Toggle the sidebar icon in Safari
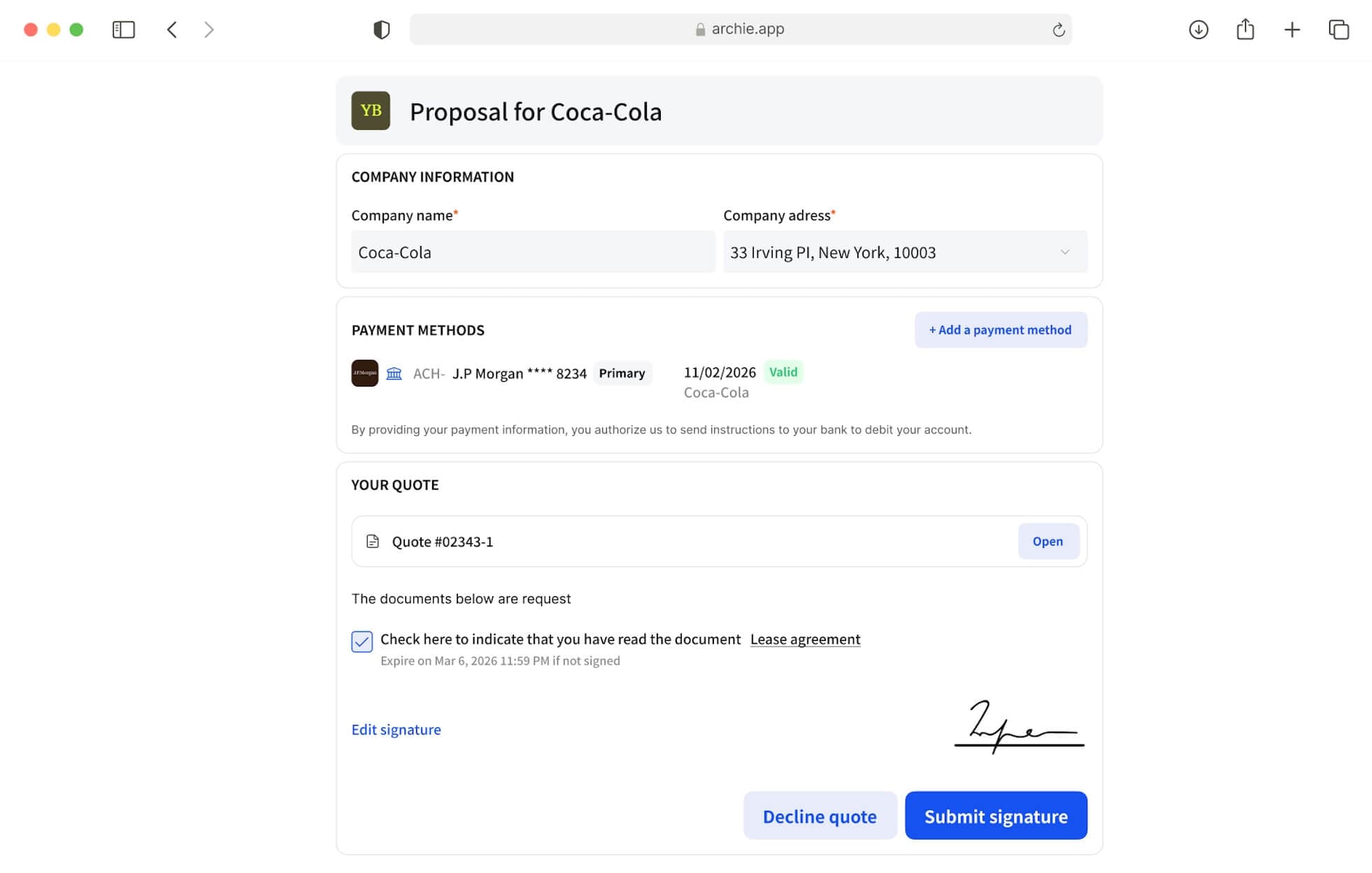Image resolution: width=1372 pixels, height=873 pixels. [123, 29]
